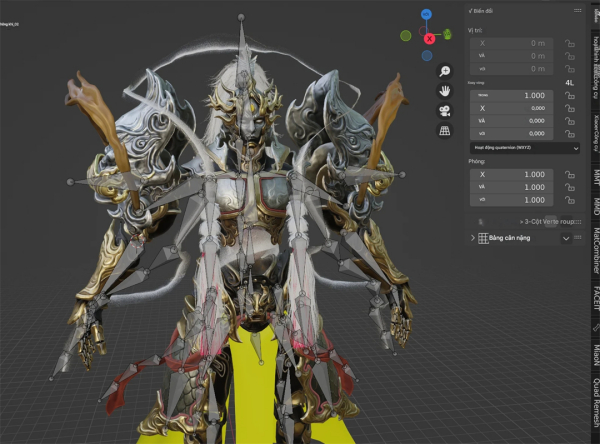Click the Bảng cân nặng grid icon

483,238
